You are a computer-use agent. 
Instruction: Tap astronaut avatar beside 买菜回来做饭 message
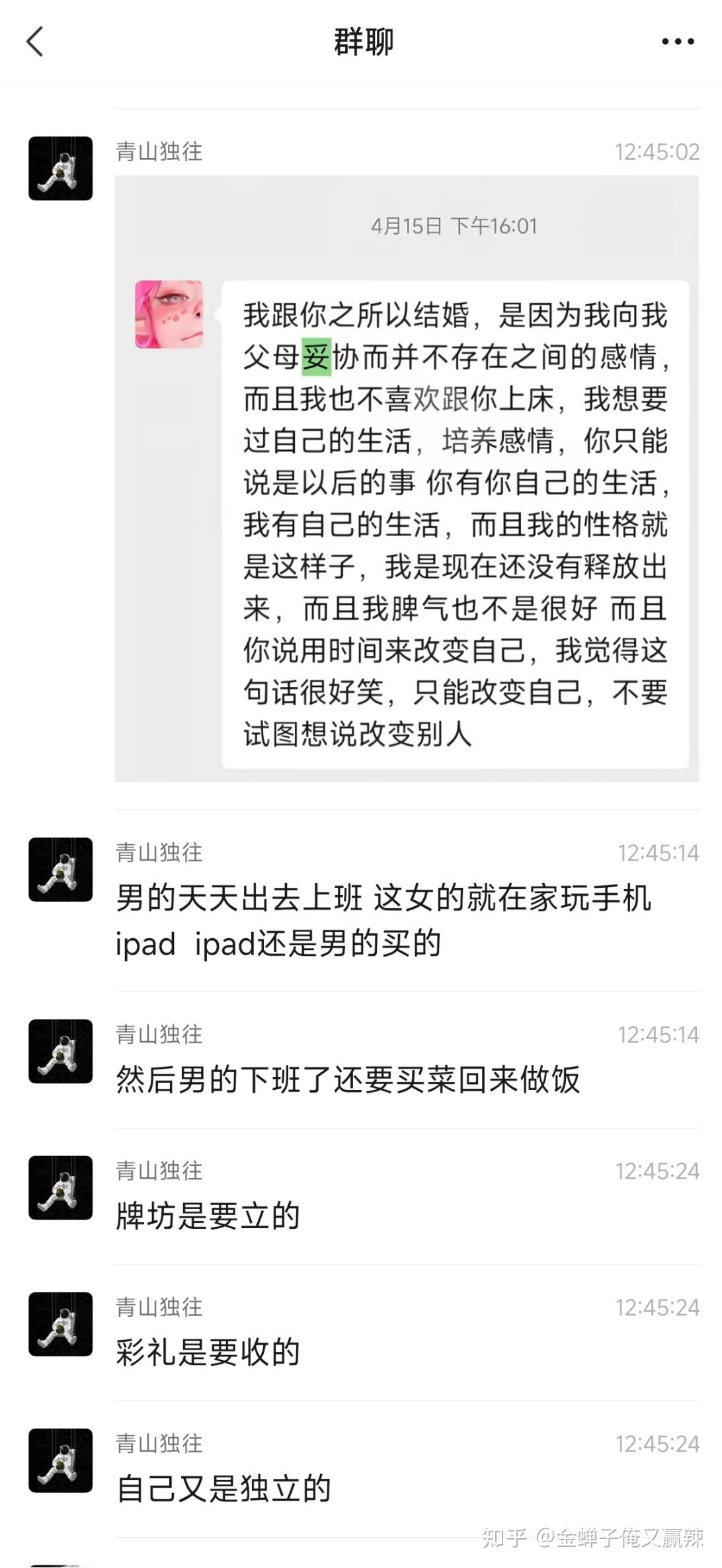[x=60, y=1051]
